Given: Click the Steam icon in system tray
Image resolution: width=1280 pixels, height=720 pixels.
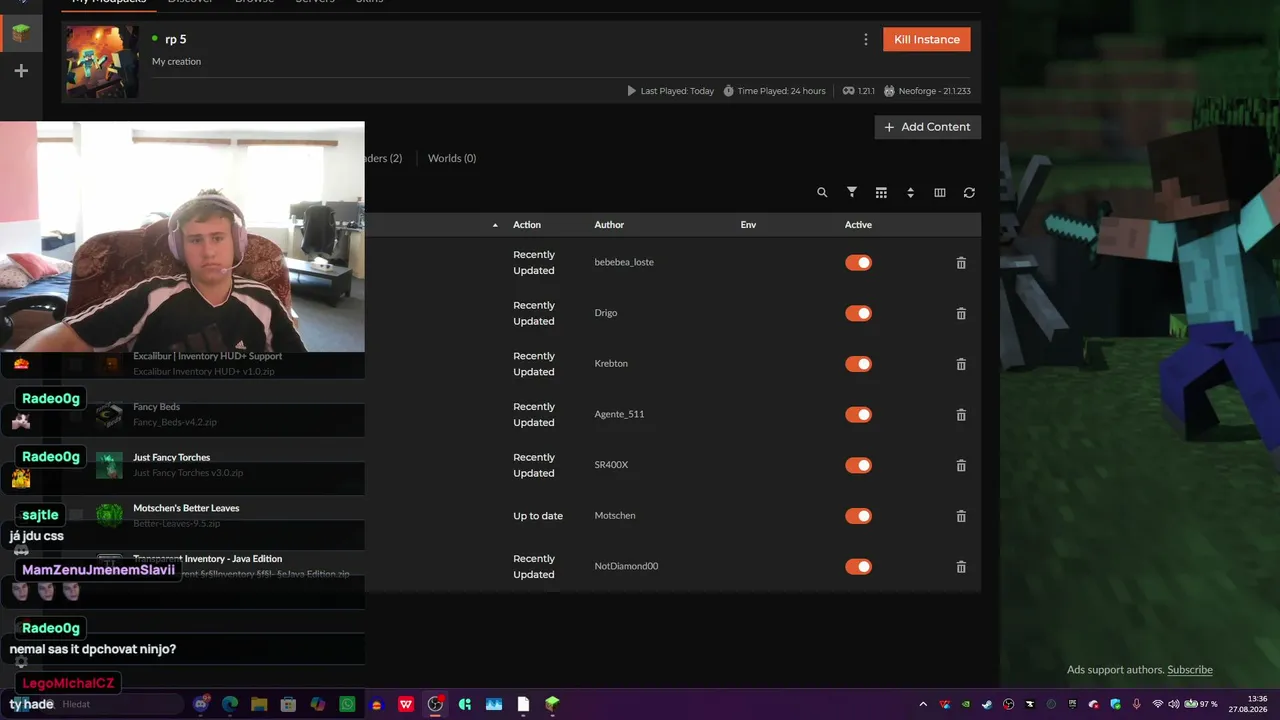Looking at the screenshot, I should (987, 704).
